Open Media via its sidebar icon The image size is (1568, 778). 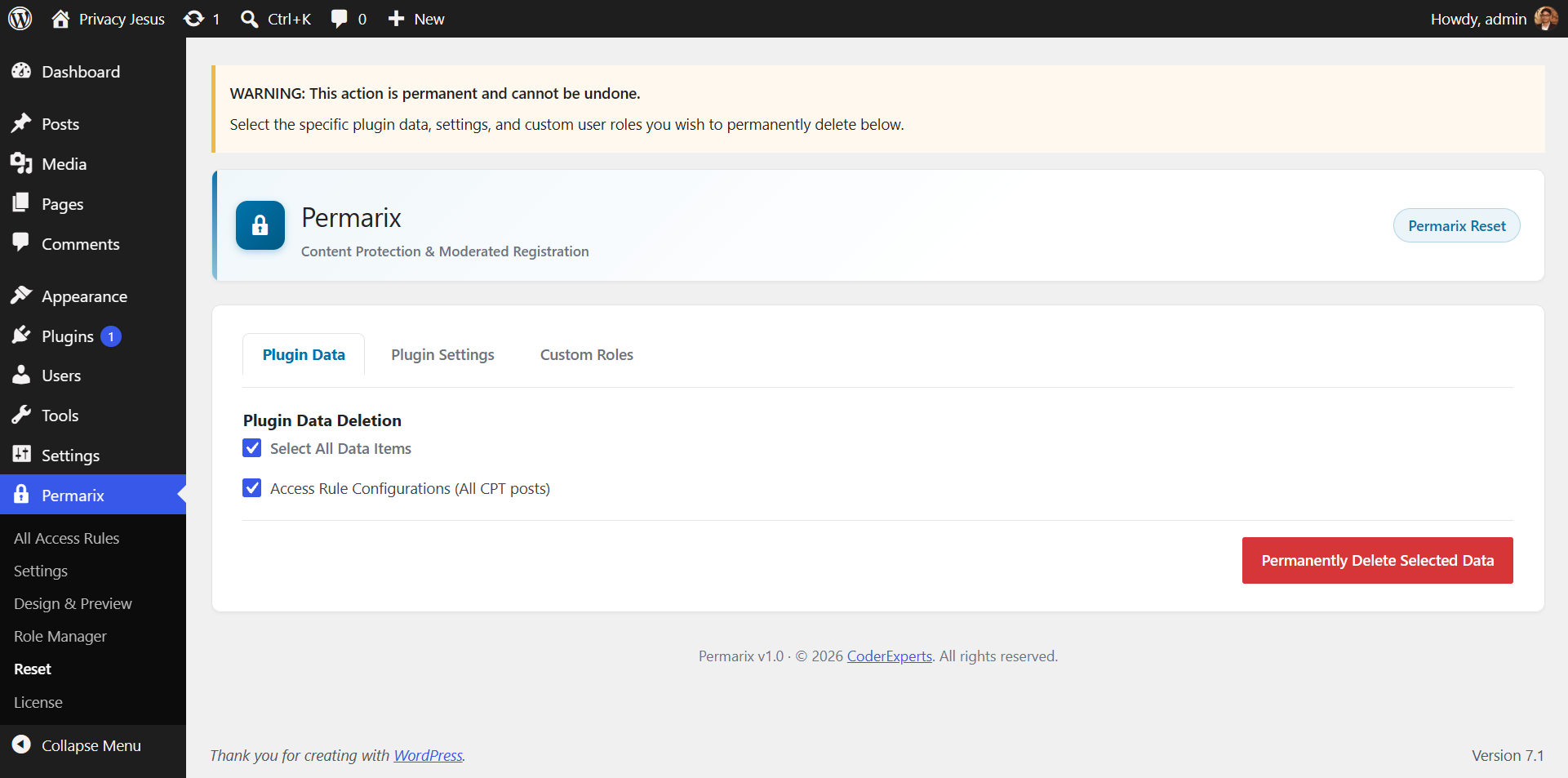click(21, 163)
